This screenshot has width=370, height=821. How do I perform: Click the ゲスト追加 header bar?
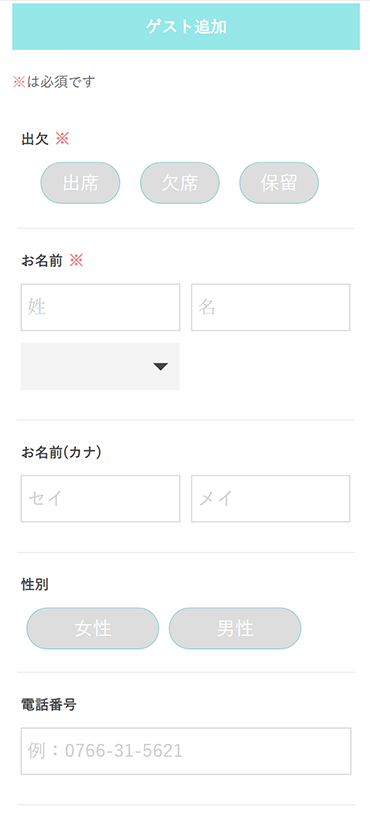(186, 27)
